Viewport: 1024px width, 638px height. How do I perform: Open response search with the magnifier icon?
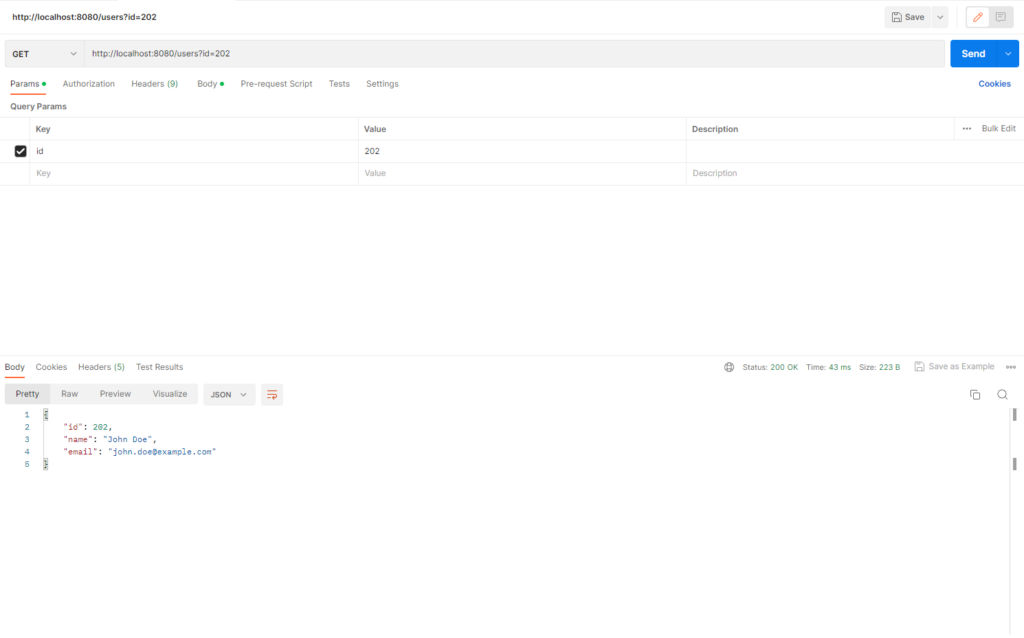click(1003, 394)
